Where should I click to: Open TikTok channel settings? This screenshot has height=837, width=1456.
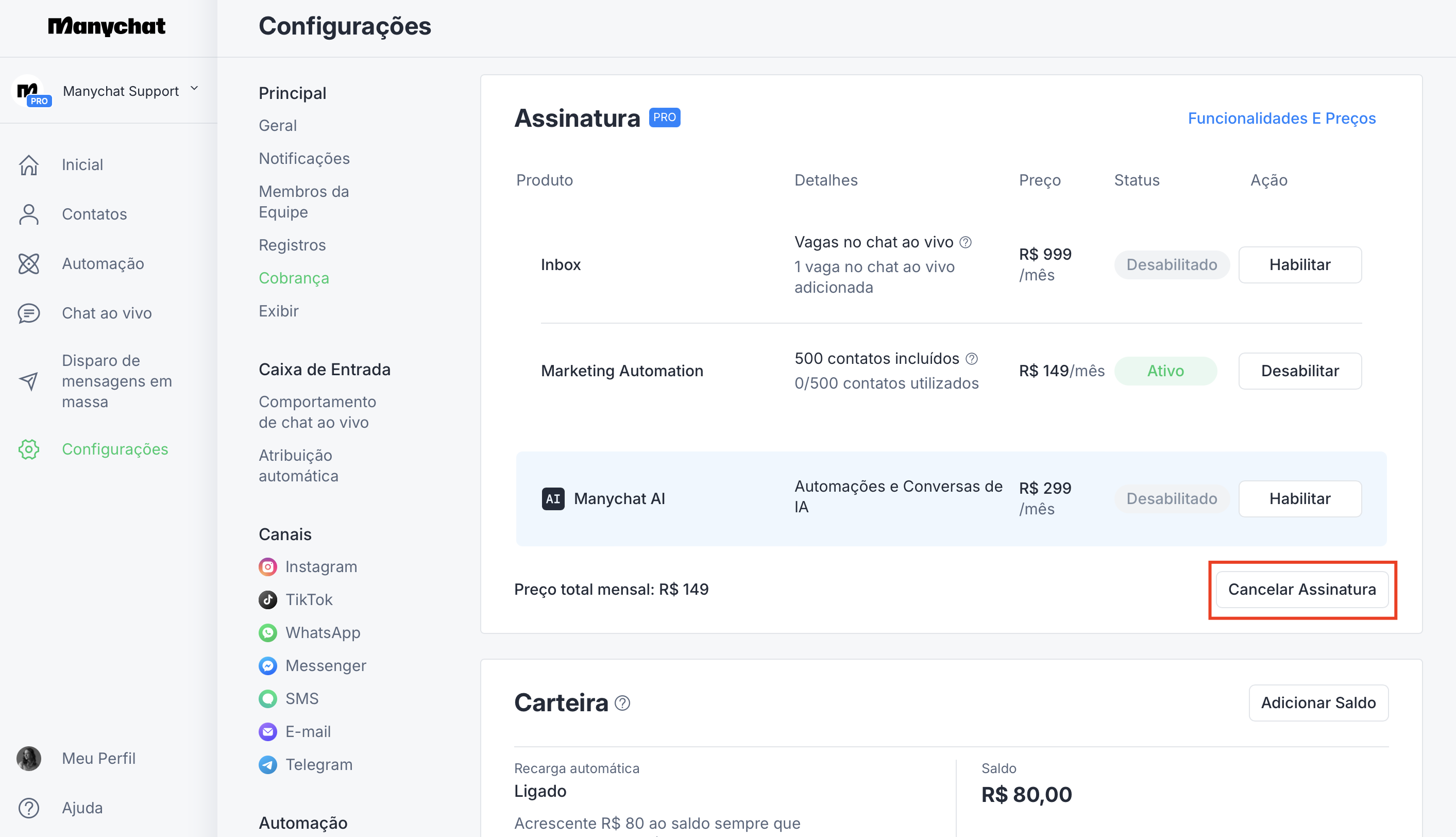tap(309, 599)
